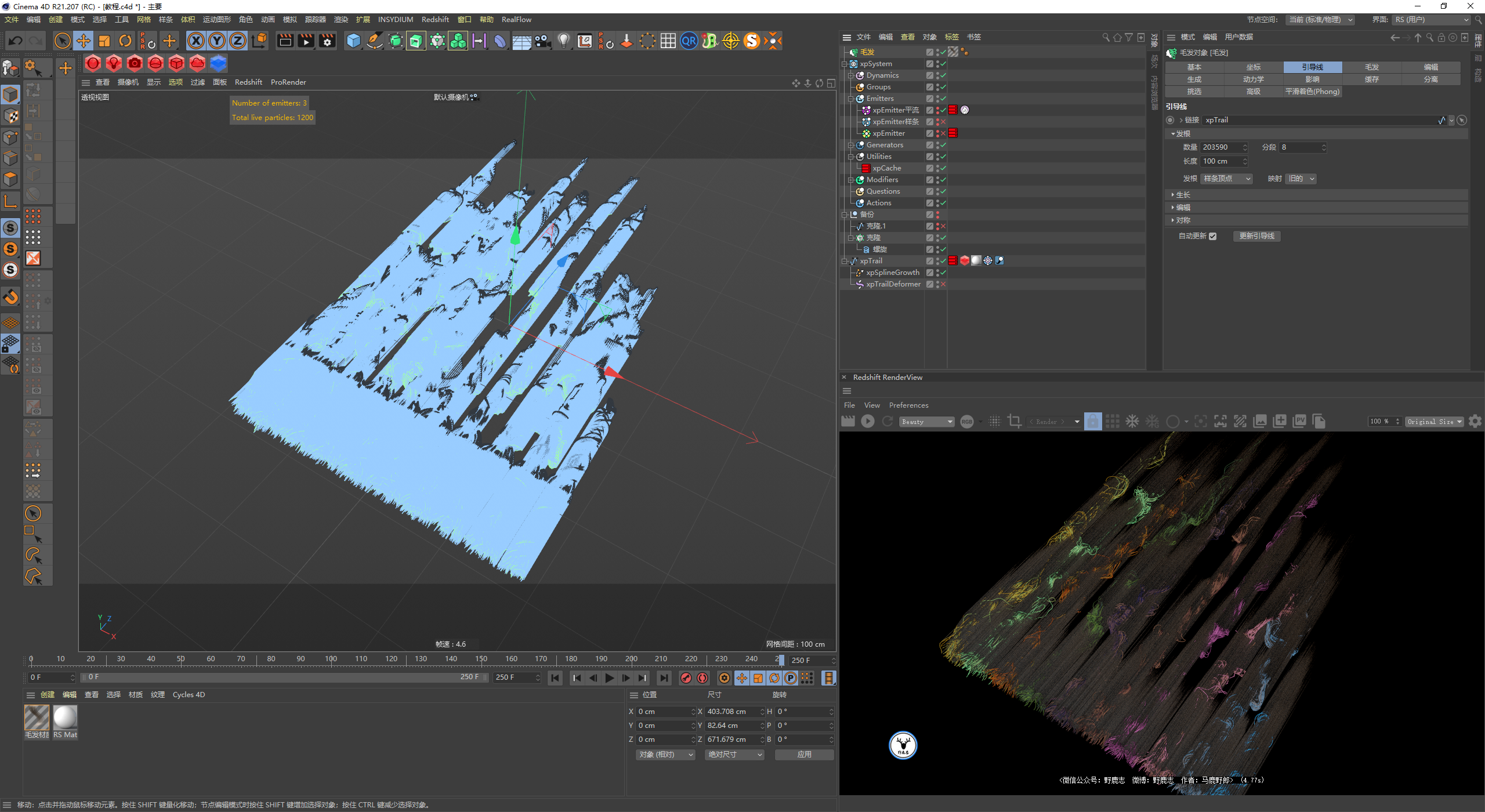
Task: Click the Undo arrow icon
Action: coord(16,41)
